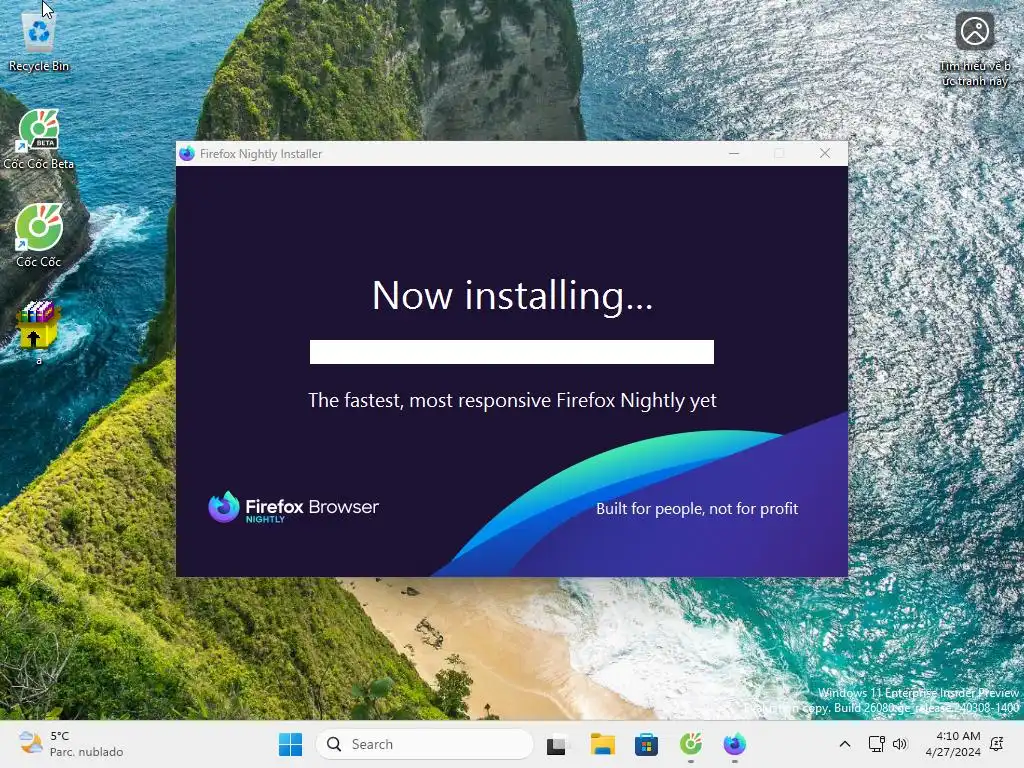Click the disabled maximize button of the installer
The image size is (1024, 768).
click(779, 153)
